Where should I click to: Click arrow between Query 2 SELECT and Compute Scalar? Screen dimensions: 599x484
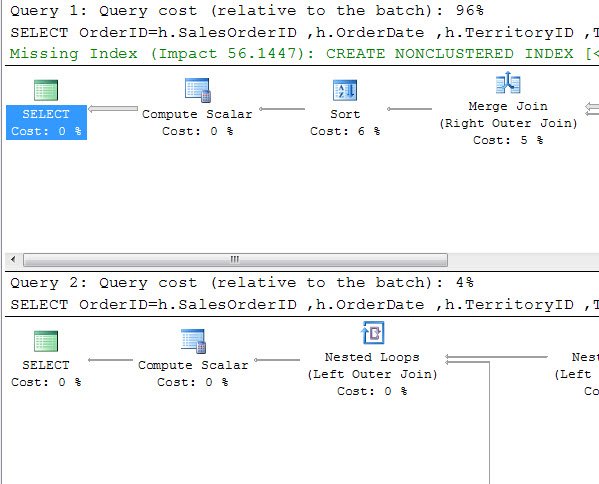pos(110,360)
